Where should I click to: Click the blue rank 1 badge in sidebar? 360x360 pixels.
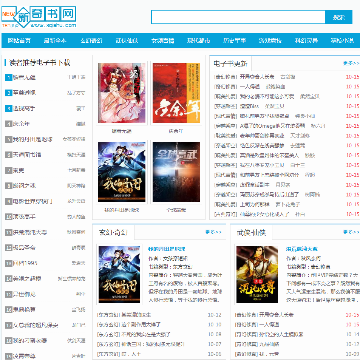[x=8, y=77]
